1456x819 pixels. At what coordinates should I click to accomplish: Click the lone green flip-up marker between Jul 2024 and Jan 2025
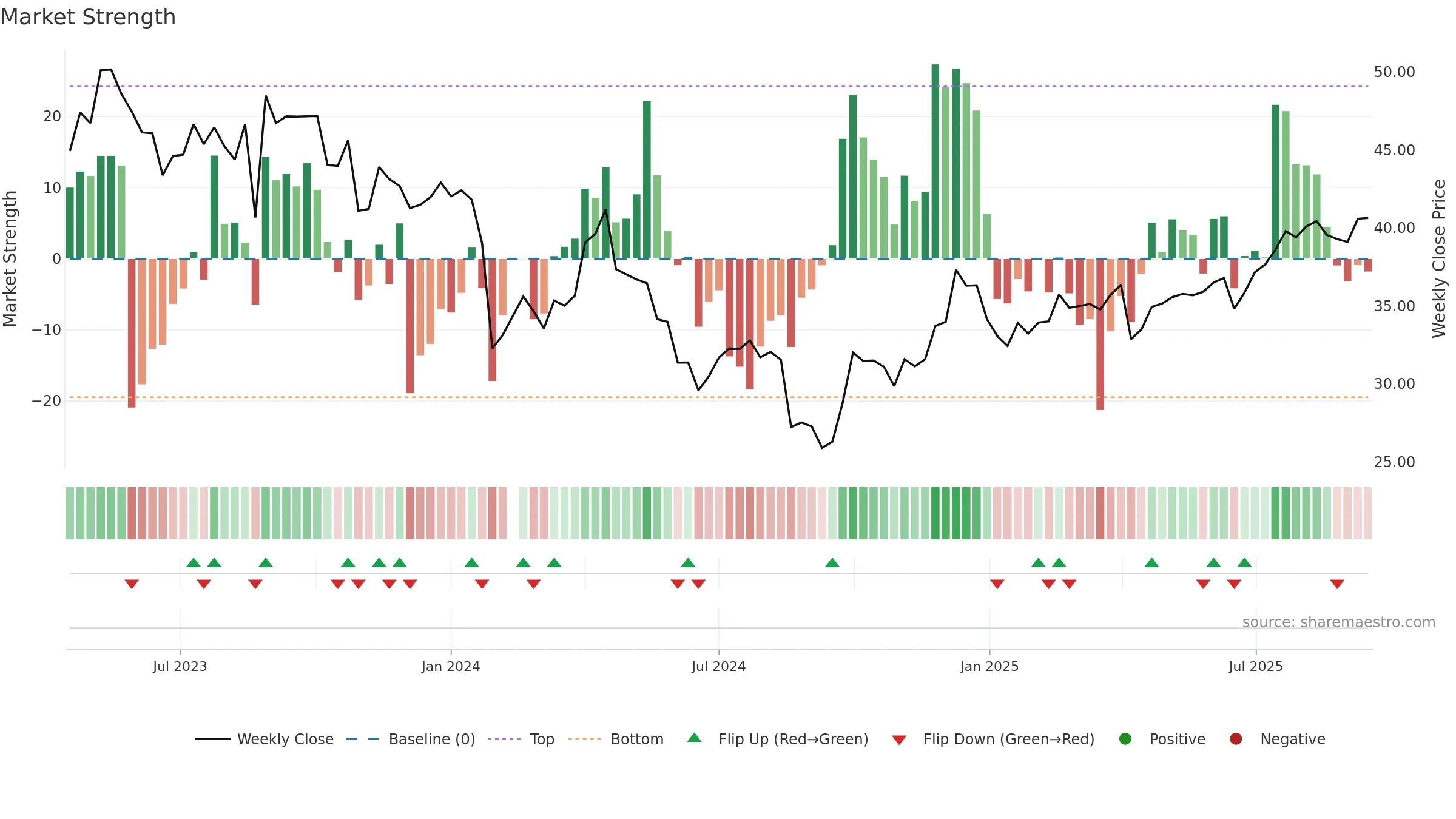[832, 562]
